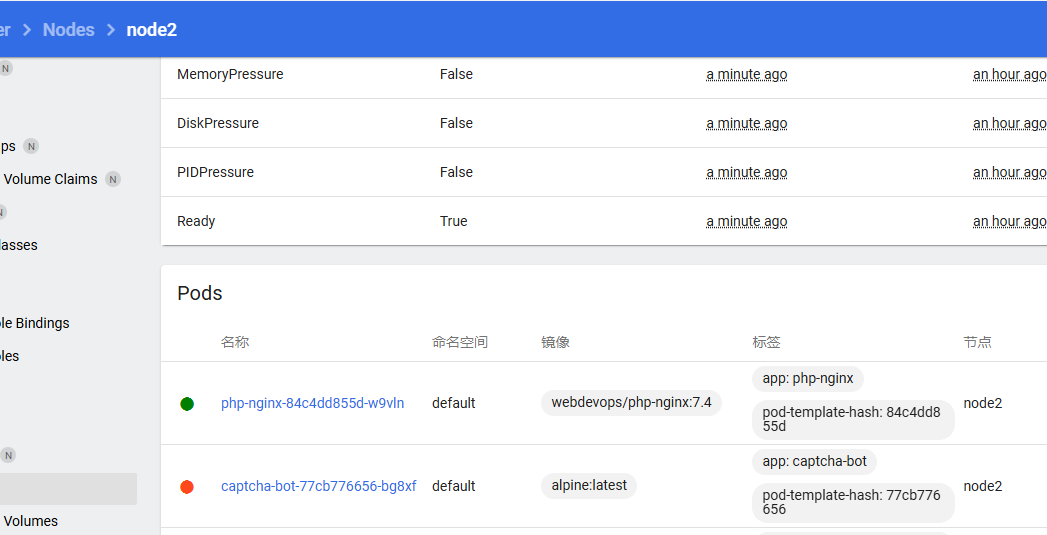Click the breadcrumb chevron before node2
Screen dimensions: 1047x535
111,30
